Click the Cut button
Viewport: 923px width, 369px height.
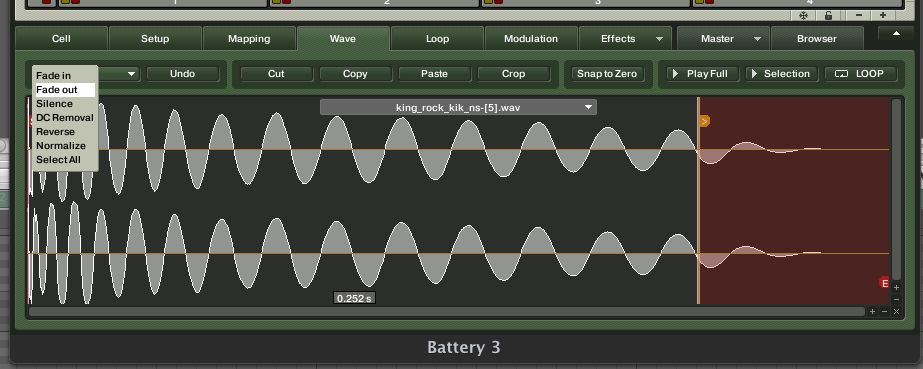[x=276, y=74]
